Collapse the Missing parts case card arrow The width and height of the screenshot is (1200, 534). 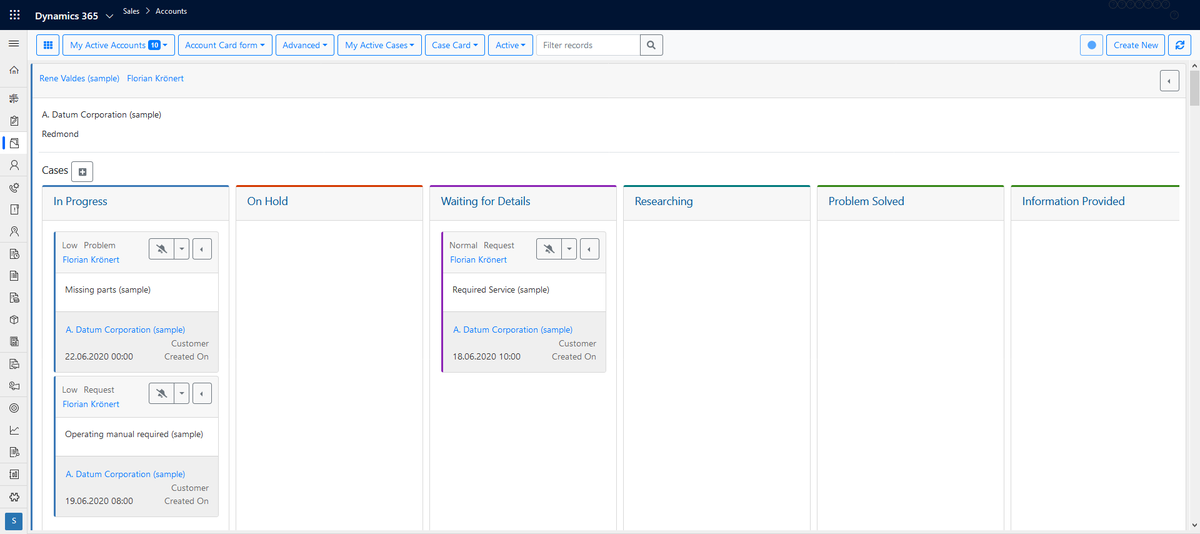[202, 249]
